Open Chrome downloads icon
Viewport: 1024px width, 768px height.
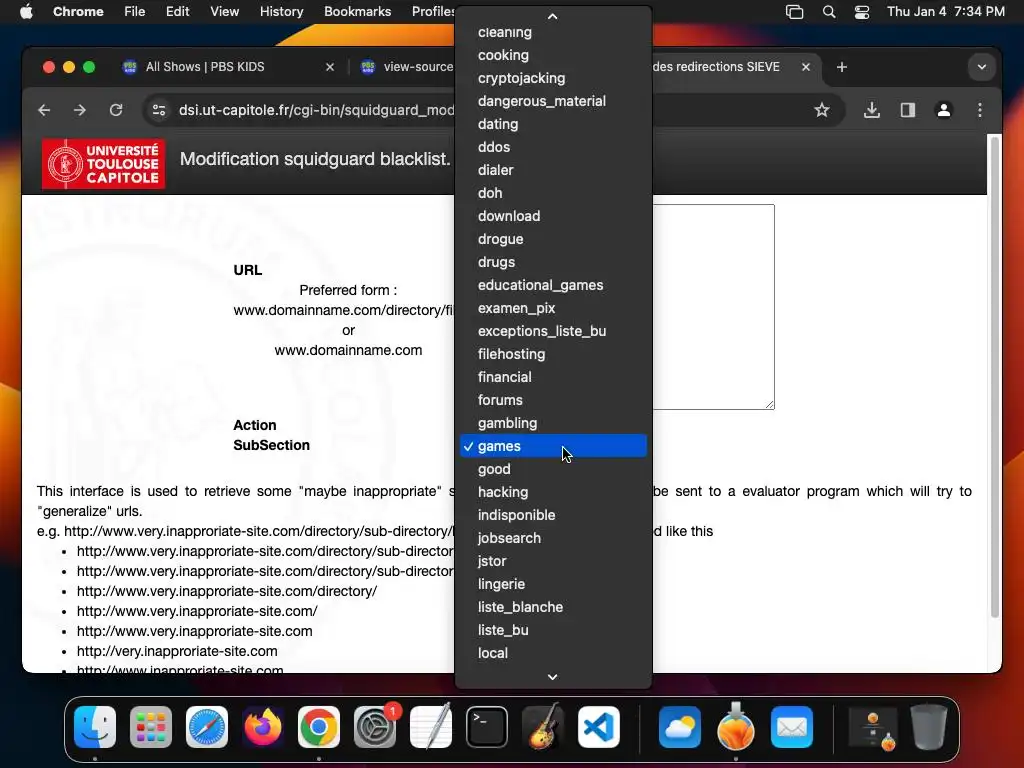[871, 110]
